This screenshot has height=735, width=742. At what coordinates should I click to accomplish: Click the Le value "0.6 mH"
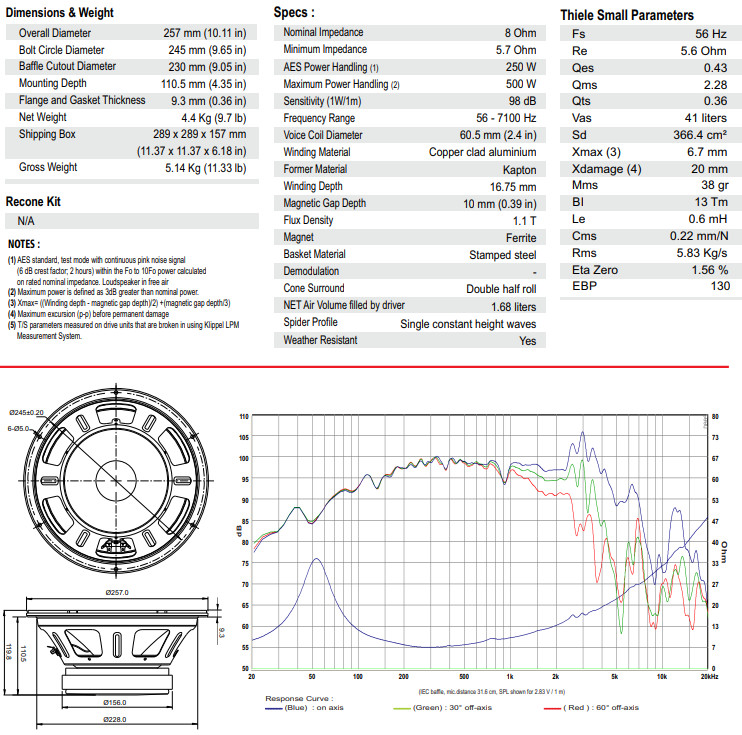coord(708,220)
